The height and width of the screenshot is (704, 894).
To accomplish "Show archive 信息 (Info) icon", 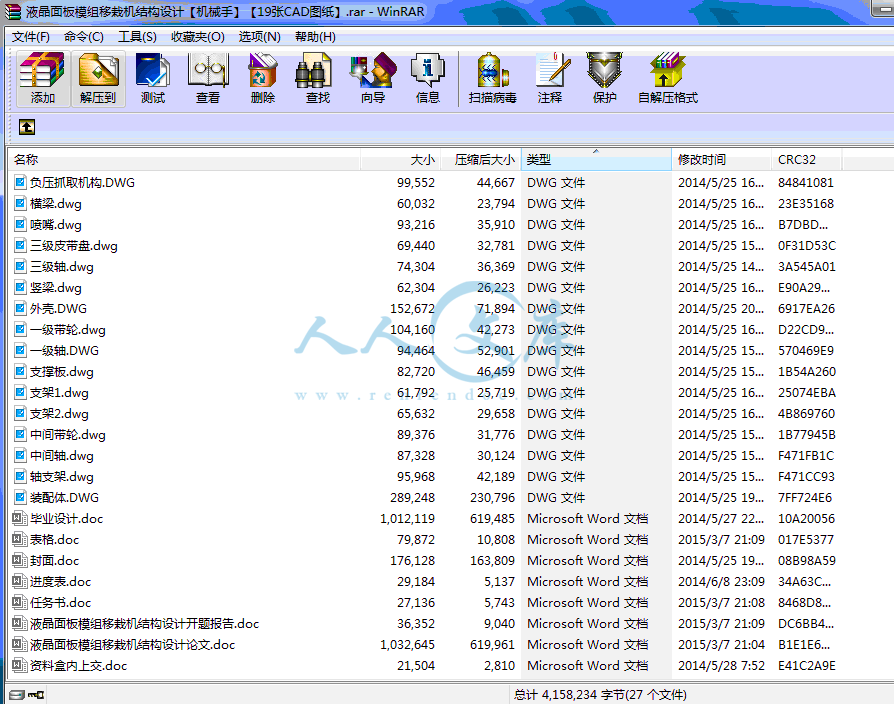I will tap(428, 78).
